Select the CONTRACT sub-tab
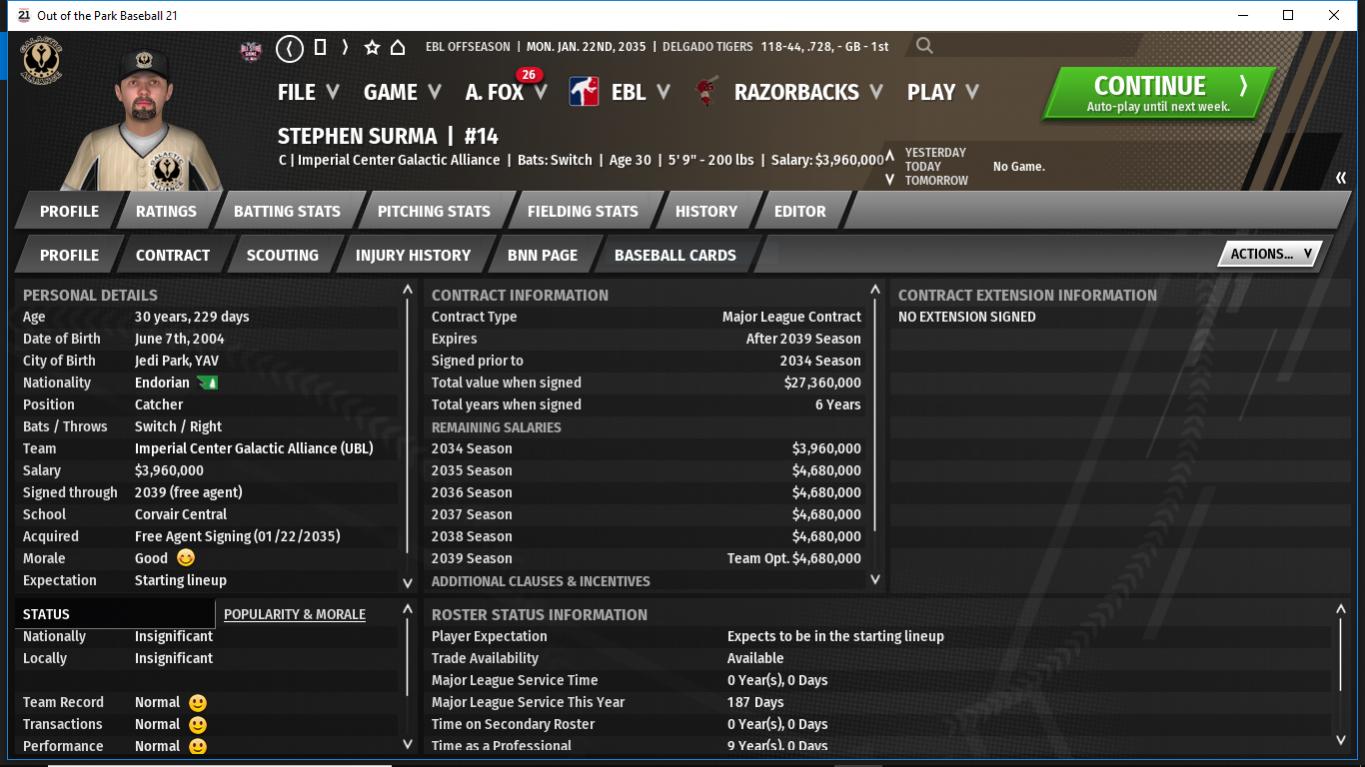1365x767 pixels. tap(173, 255)
